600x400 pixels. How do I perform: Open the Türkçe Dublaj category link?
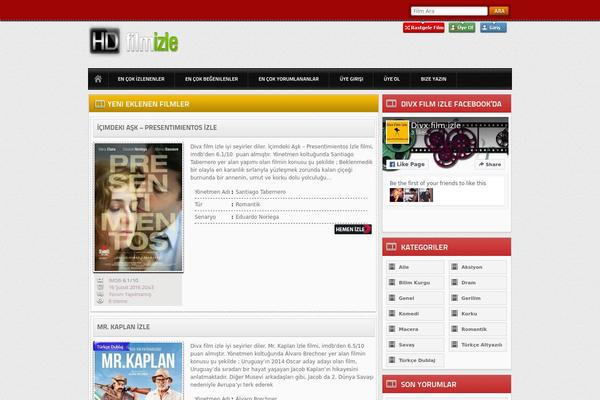pos(417,360)
